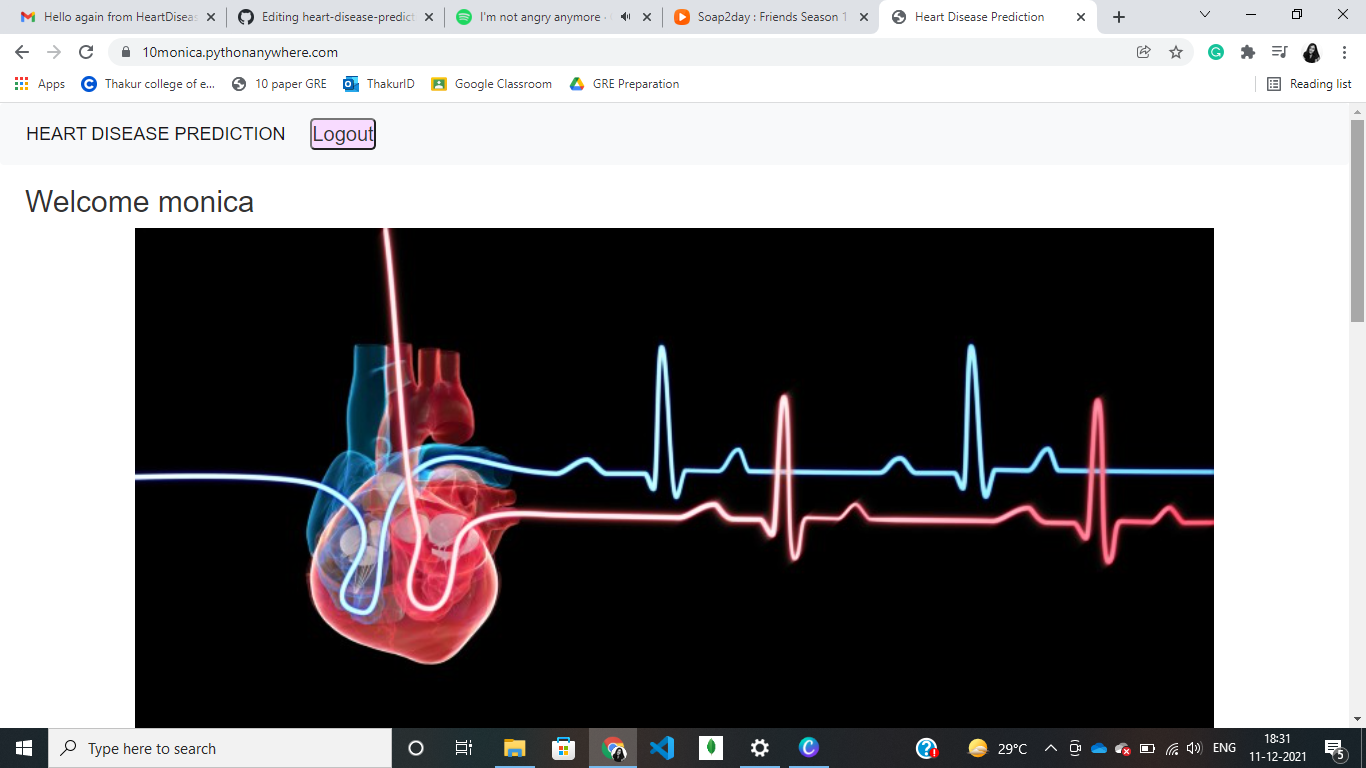Toggle the bookmark star for this page
Image resolution: width=1366 pixels, height=768 pixels.
(x=1175, y=50)
